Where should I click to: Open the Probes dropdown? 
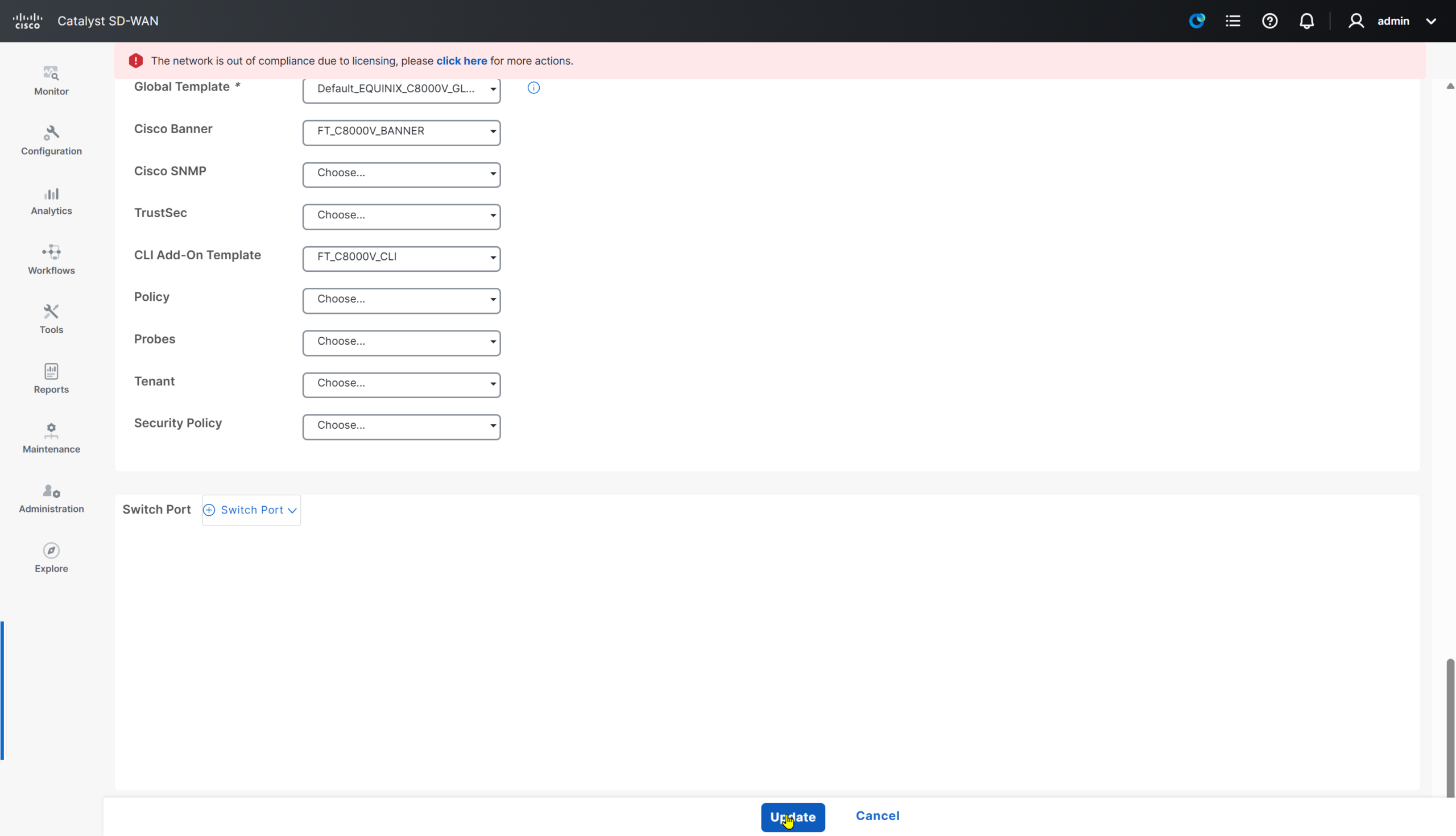(402, 343)
